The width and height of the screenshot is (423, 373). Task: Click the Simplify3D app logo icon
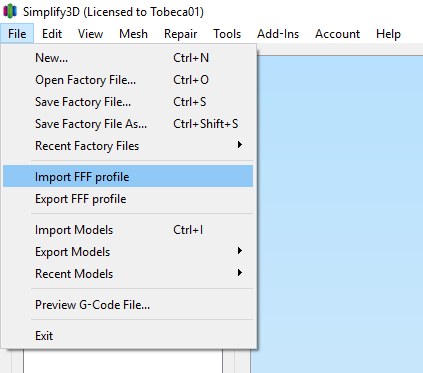[x=10, y=11]
